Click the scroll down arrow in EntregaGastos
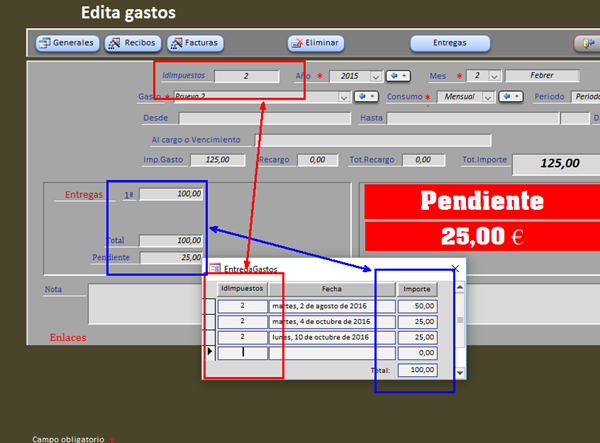The width and height of the screenshot is (600, 443). click(460, 372)
